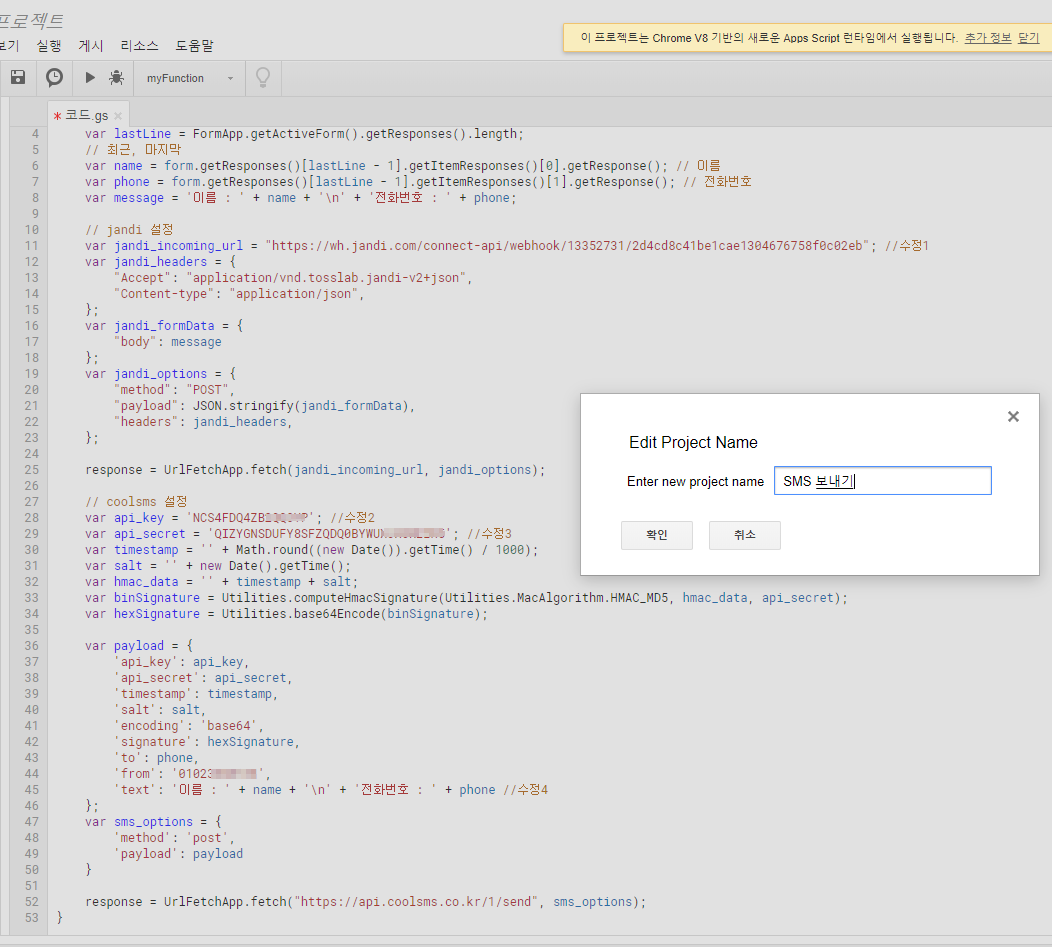Click the 추가 정보 link in the banner
This screenshot has width=1052, height=947.
pyautogui.click(x=986, y=37)
